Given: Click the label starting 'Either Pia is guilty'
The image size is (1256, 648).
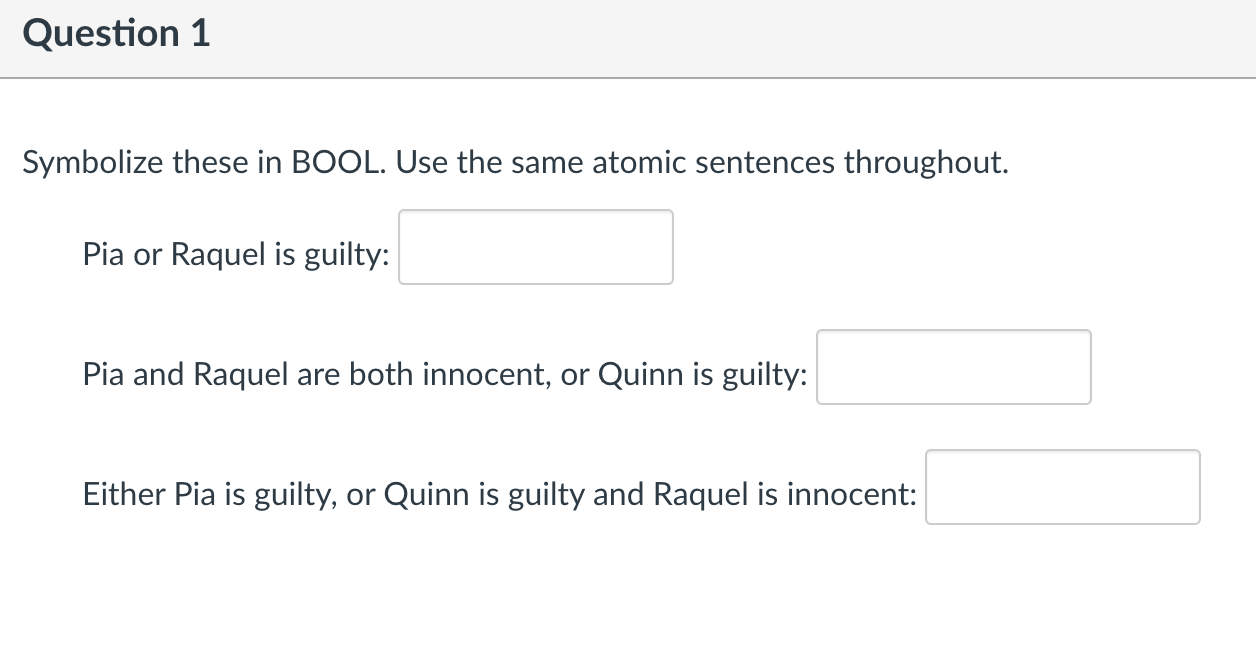Looking at the screenshot, I should (500, 494).
